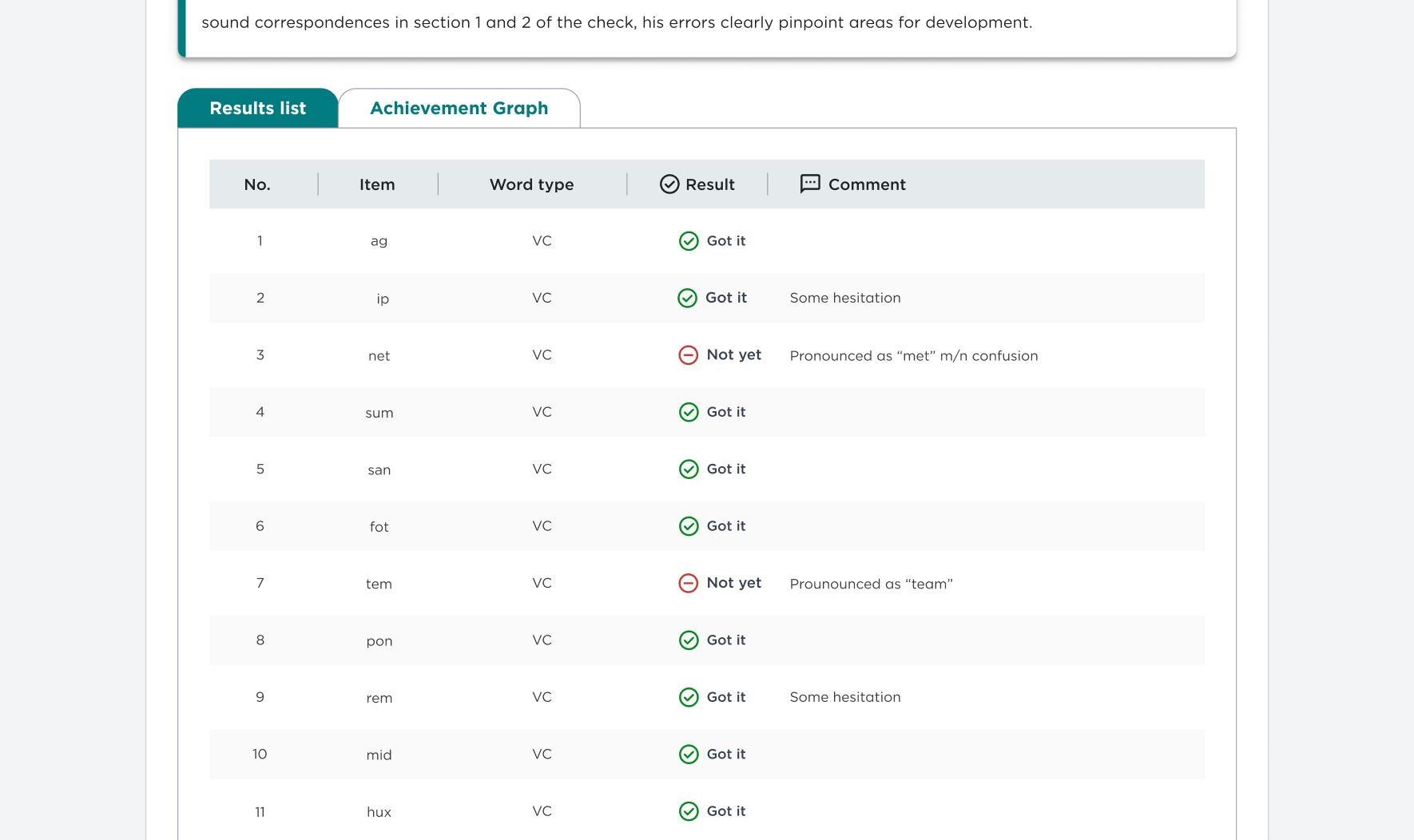Click green check icon for item ag
1414x840 pixels.
pyautogui.click(x=689, y=241)
